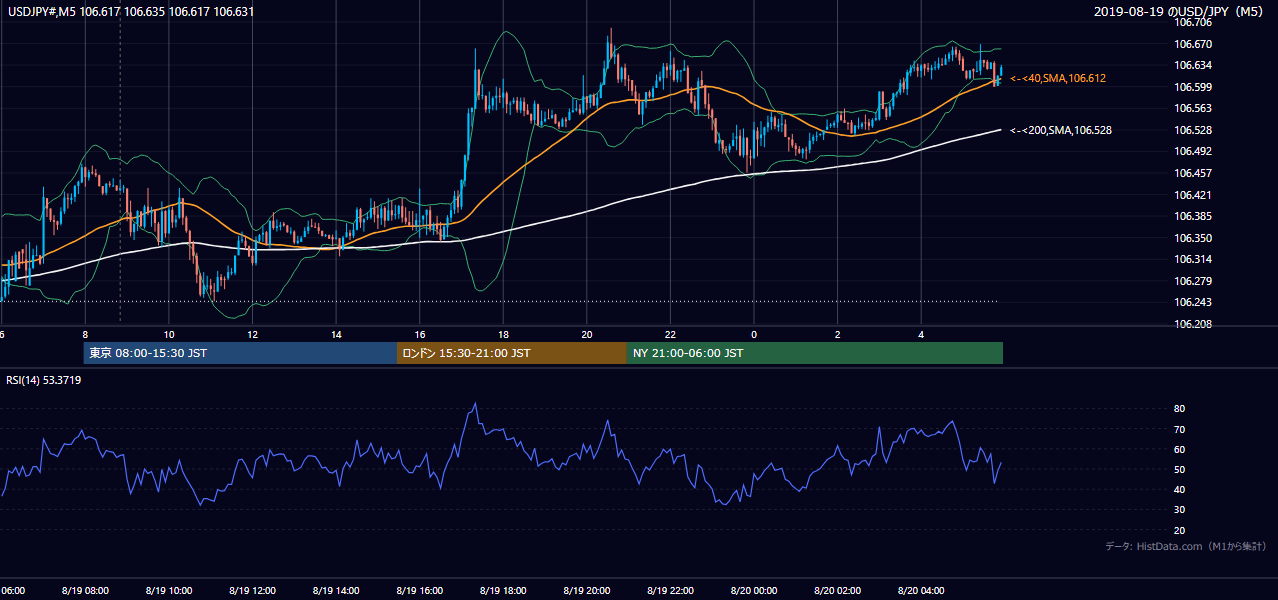Click the white '<-<200,SMA,106.528' label

(1061, 130)
